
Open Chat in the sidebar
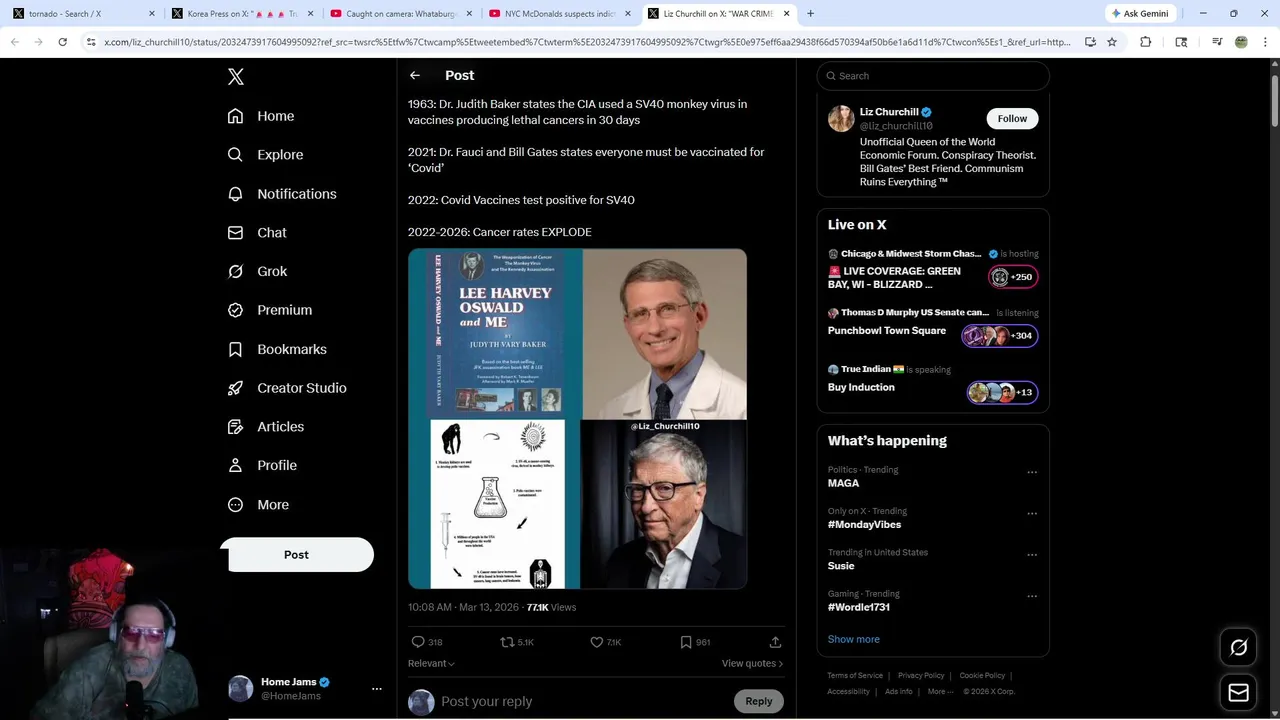click(x=257, y=232)
